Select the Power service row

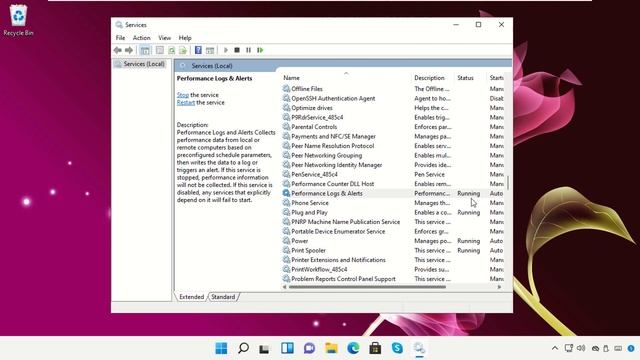393,241
